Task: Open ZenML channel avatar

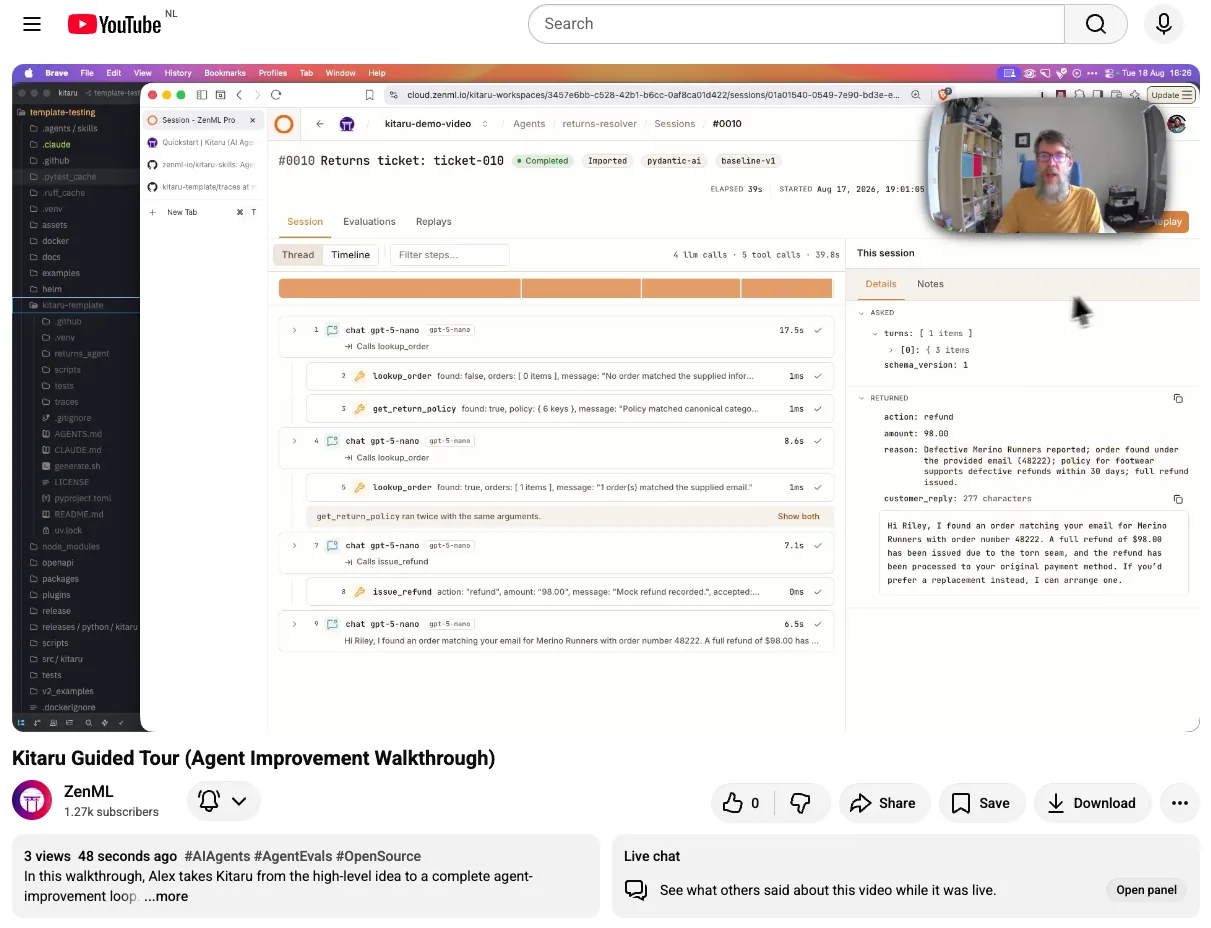Action: click(32, 801)
